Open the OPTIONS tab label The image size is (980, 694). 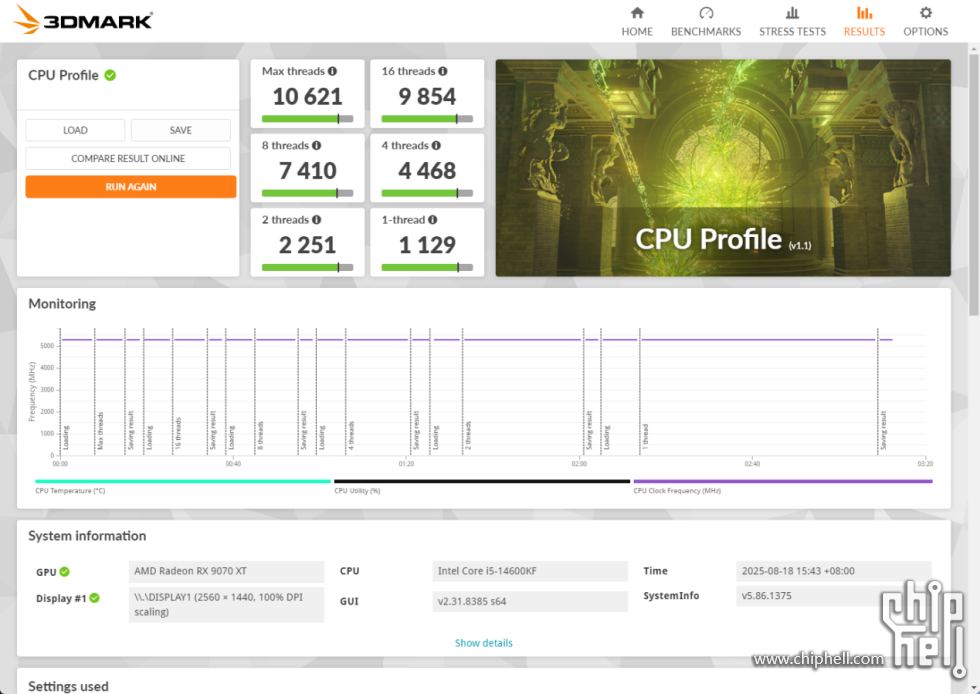coord(926,31)
